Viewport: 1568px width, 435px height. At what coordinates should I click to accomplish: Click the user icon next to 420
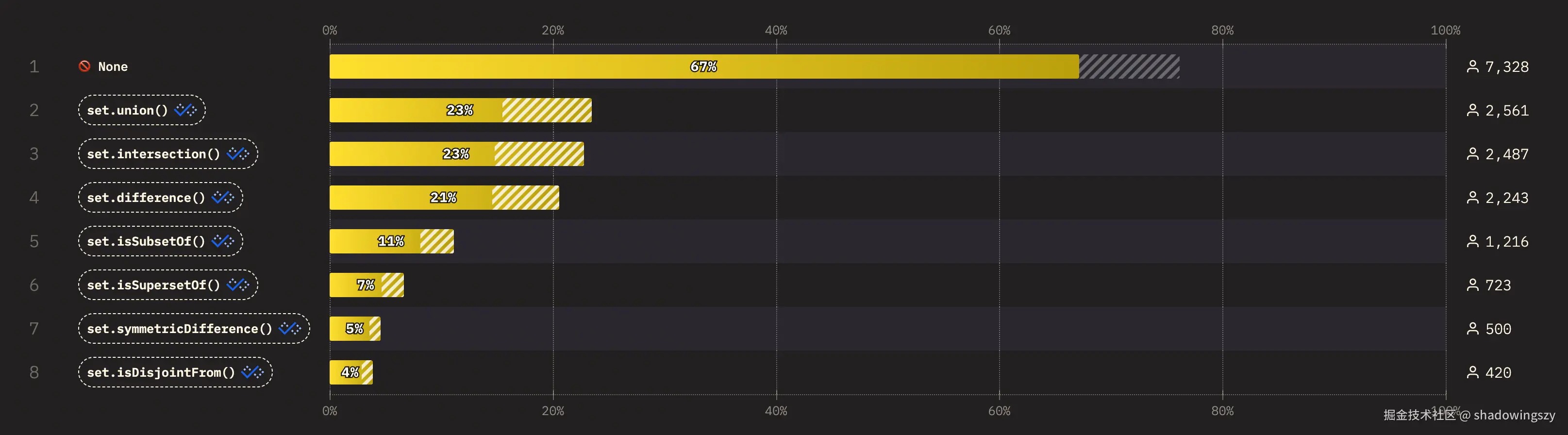pos(1472,372)
